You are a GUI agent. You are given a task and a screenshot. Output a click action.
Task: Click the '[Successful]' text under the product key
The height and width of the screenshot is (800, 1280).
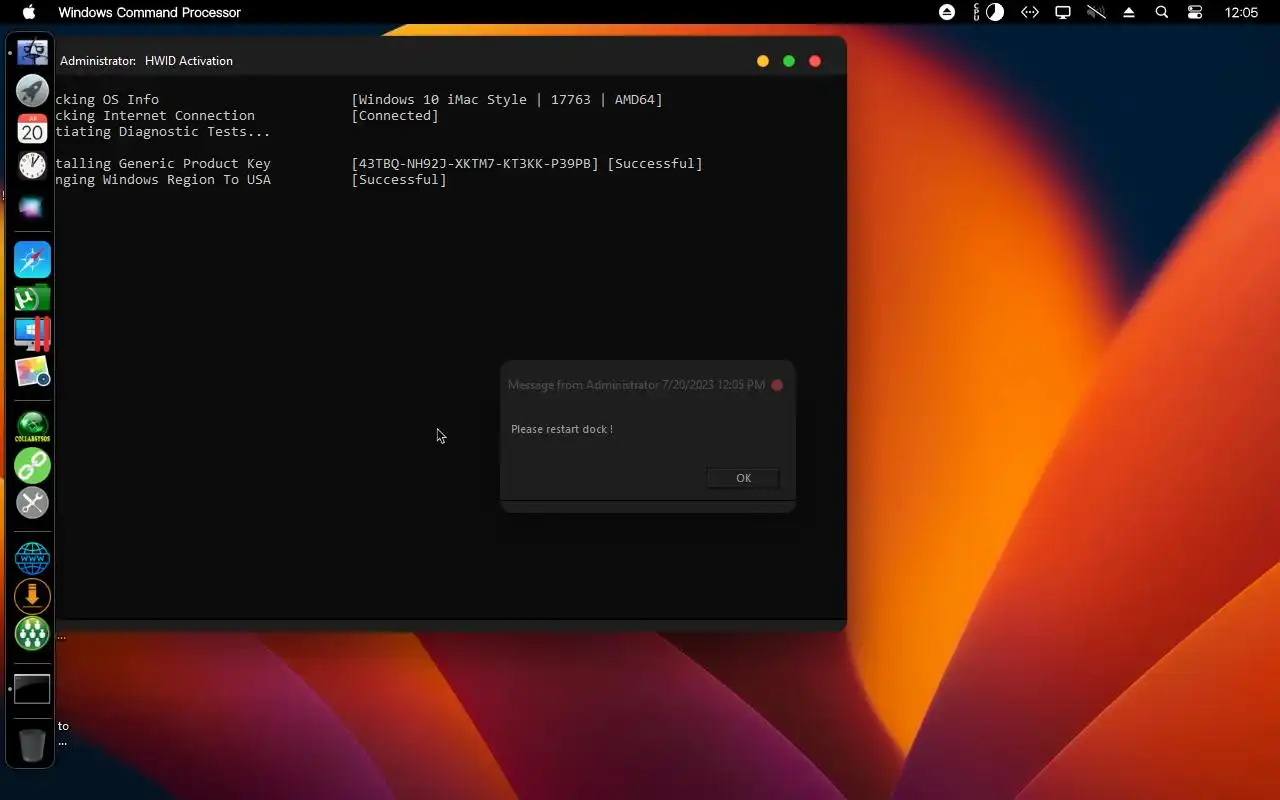tap(399, 179)
